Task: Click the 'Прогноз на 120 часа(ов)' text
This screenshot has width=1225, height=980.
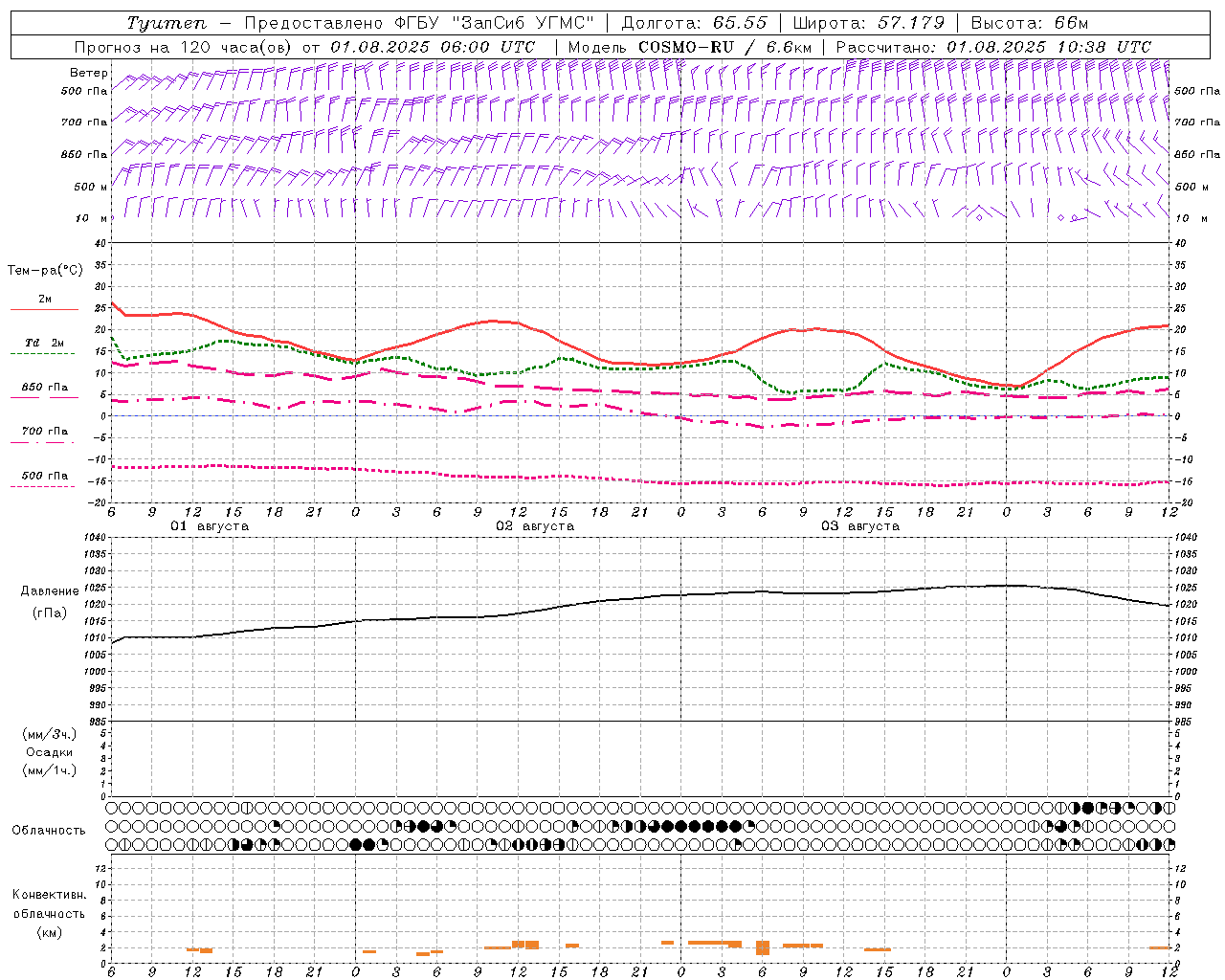Action: coord(184,47)
